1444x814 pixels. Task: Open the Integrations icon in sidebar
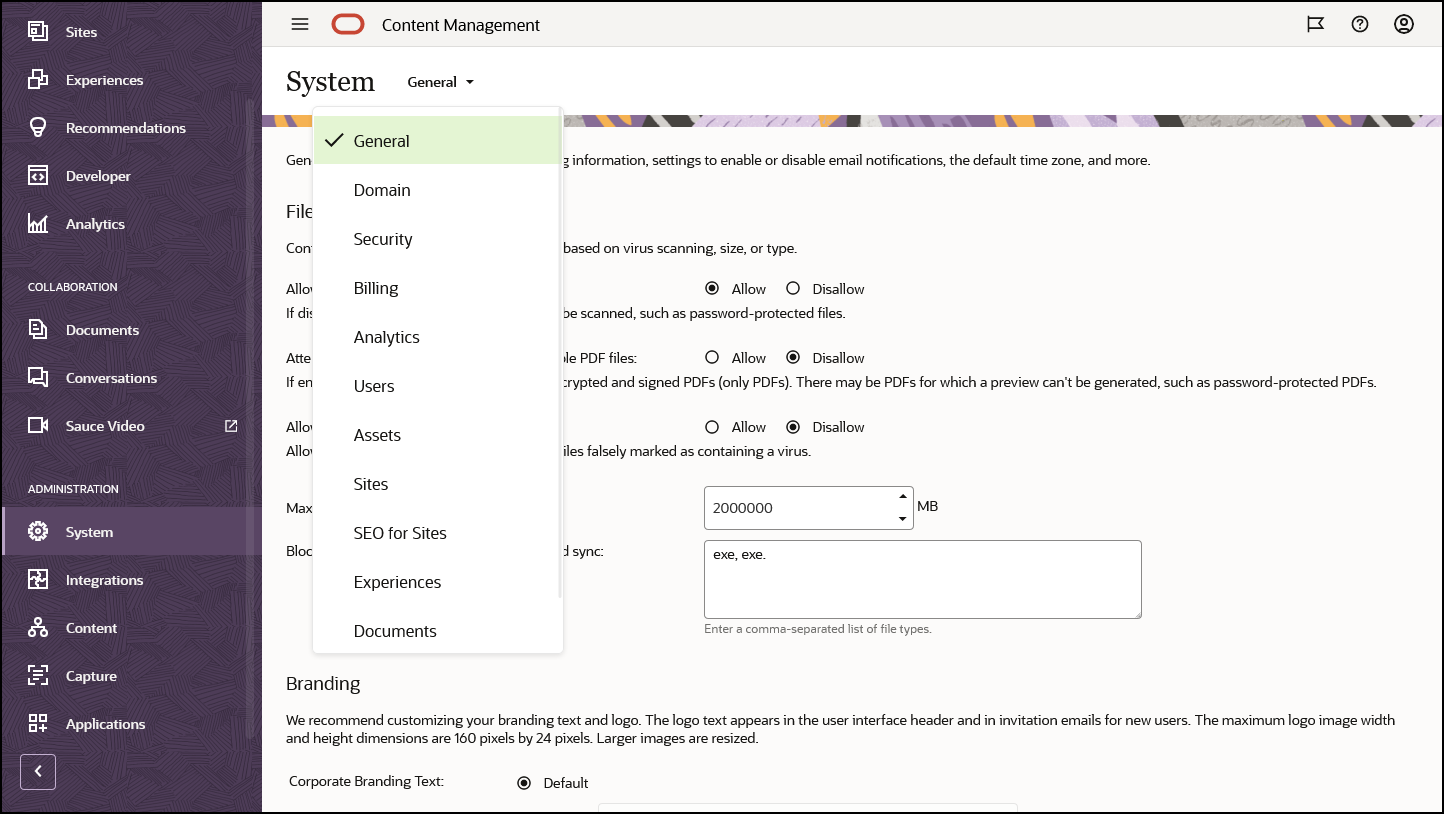[x=38, y=580]
